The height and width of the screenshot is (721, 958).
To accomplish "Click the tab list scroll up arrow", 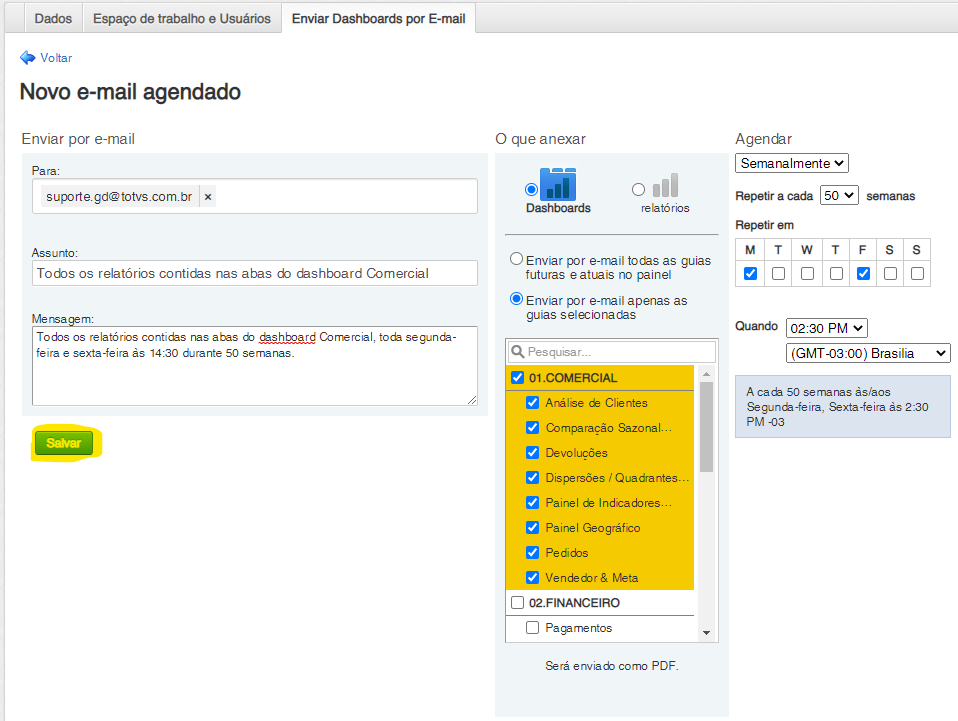I will 706,373.
